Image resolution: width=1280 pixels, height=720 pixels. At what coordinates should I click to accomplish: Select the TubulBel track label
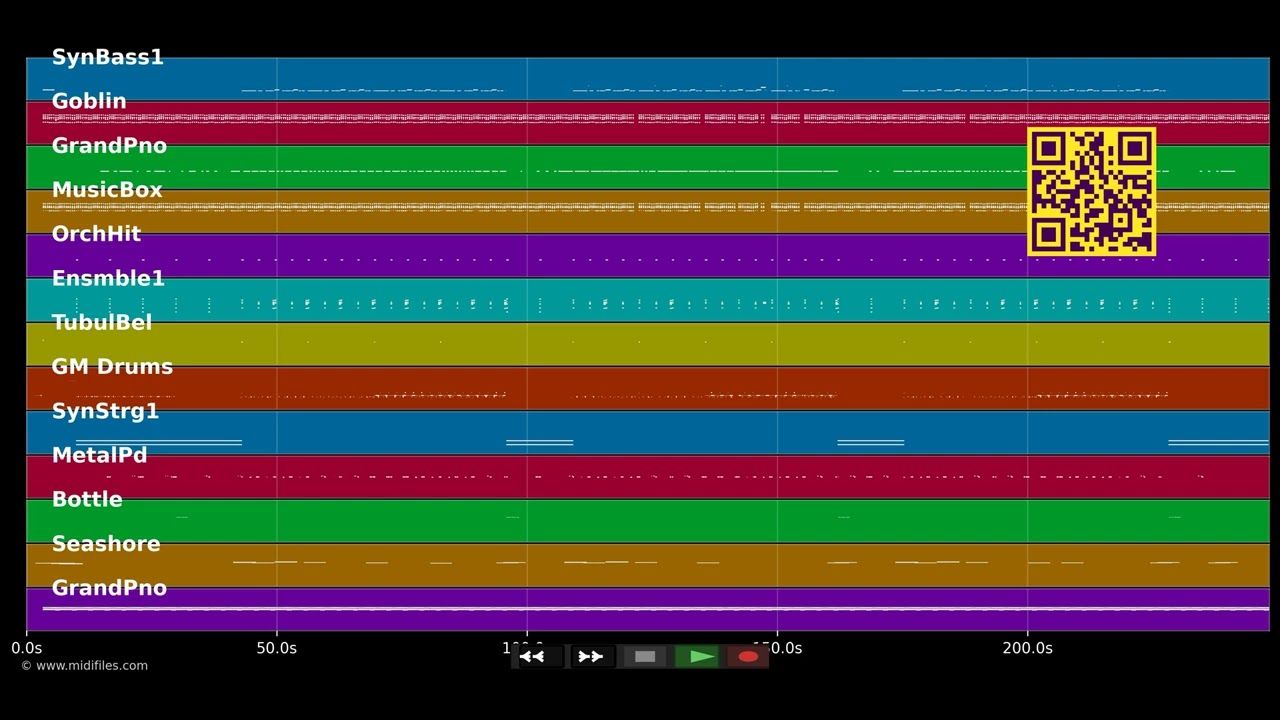(102, 322)
